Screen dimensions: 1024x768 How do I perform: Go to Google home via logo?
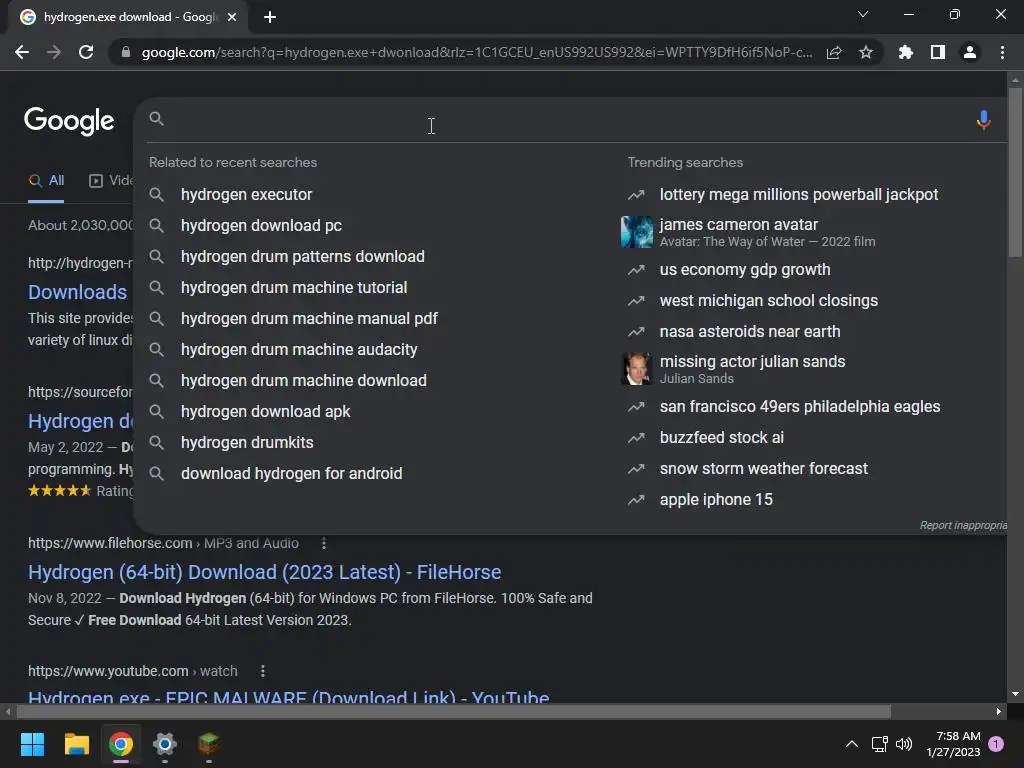[x=69, y=121]
